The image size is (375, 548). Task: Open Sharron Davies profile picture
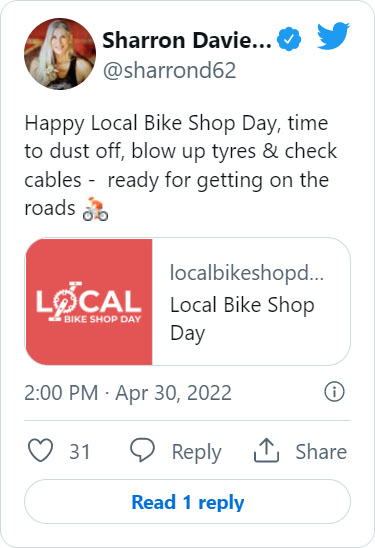(60, 54)
